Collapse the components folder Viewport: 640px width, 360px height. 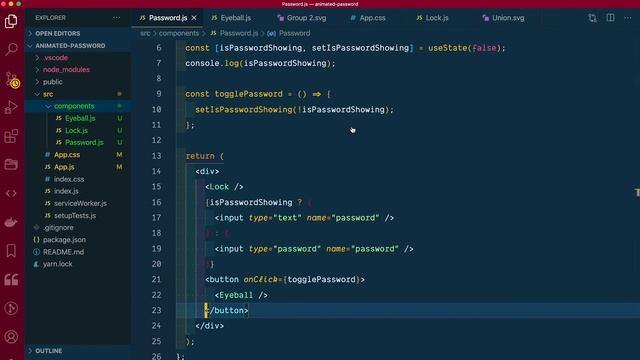click(x=74, y=106)
